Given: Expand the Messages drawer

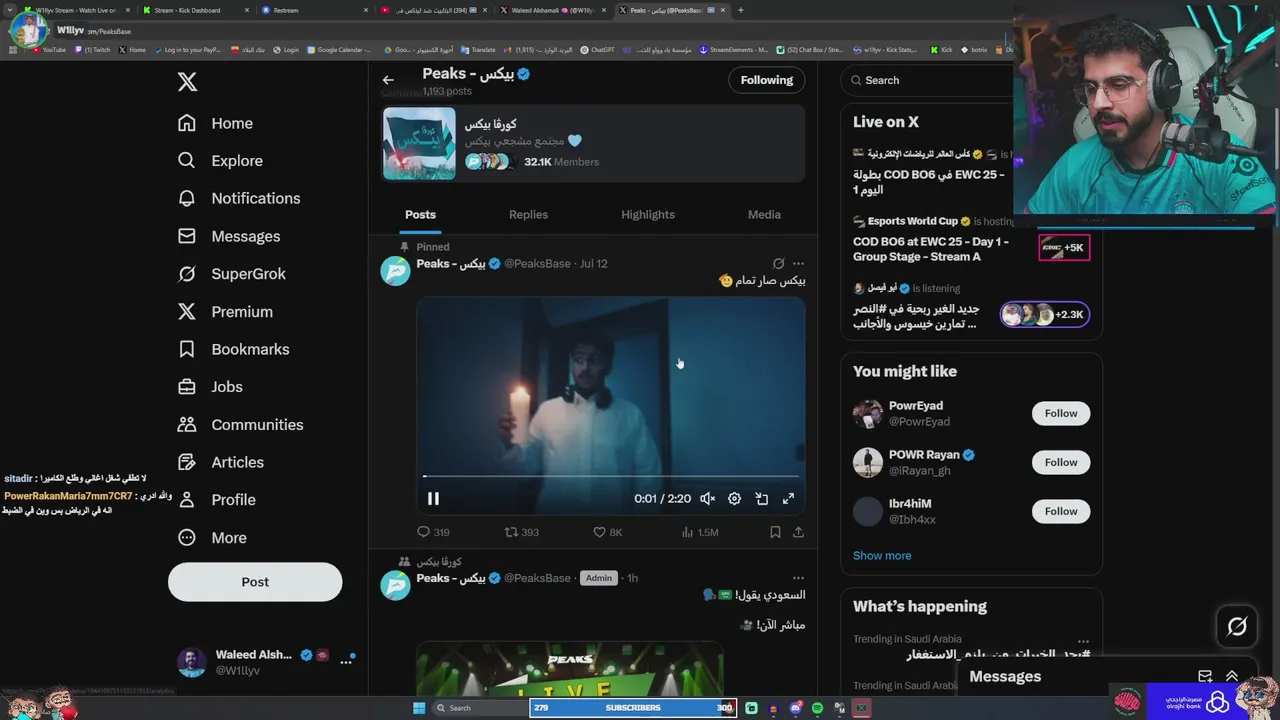Looking at the screenshot, I should (x=1232, y=677).
